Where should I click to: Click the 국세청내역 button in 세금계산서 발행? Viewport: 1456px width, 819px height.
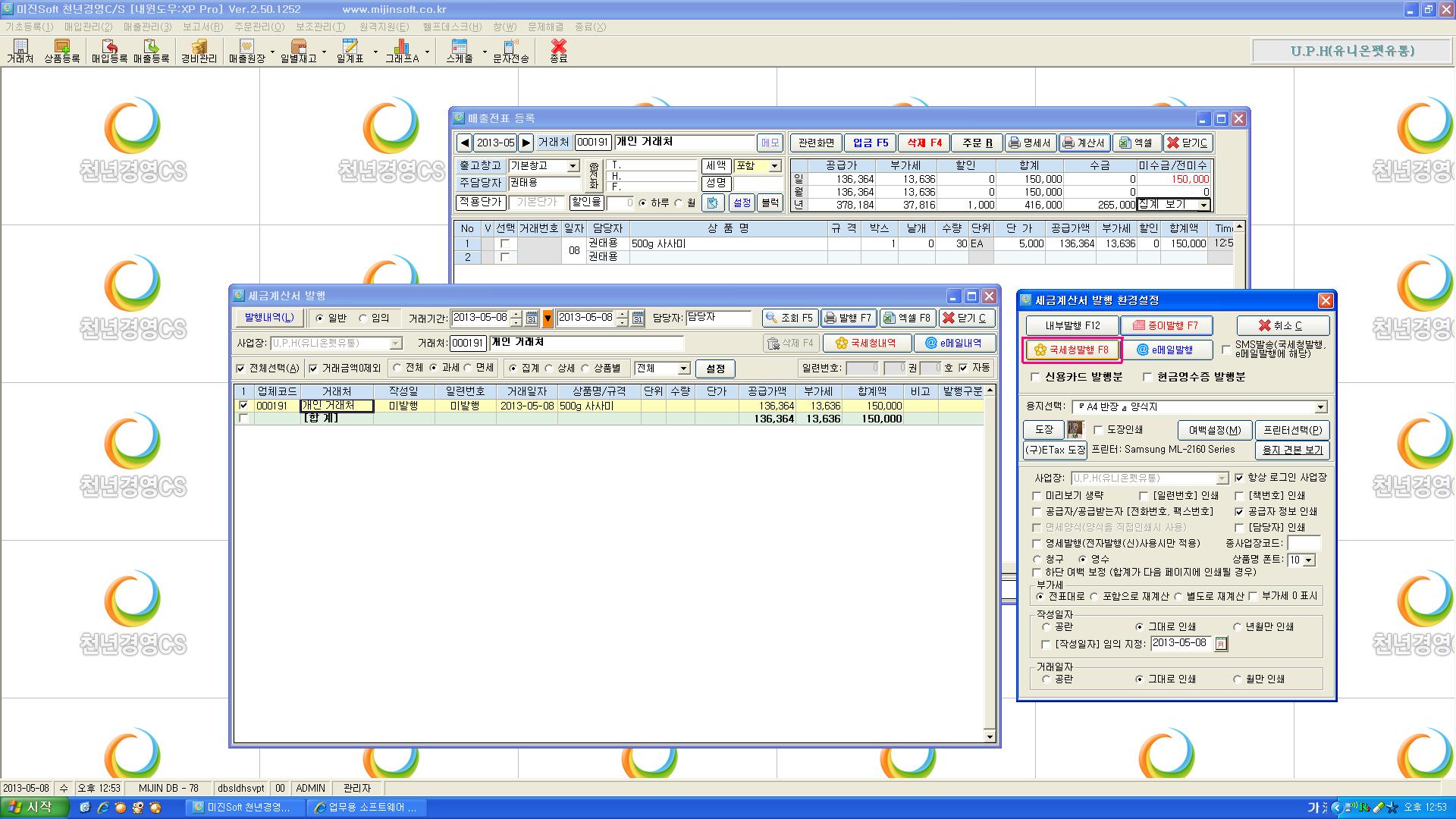click(x=865, y=344)
